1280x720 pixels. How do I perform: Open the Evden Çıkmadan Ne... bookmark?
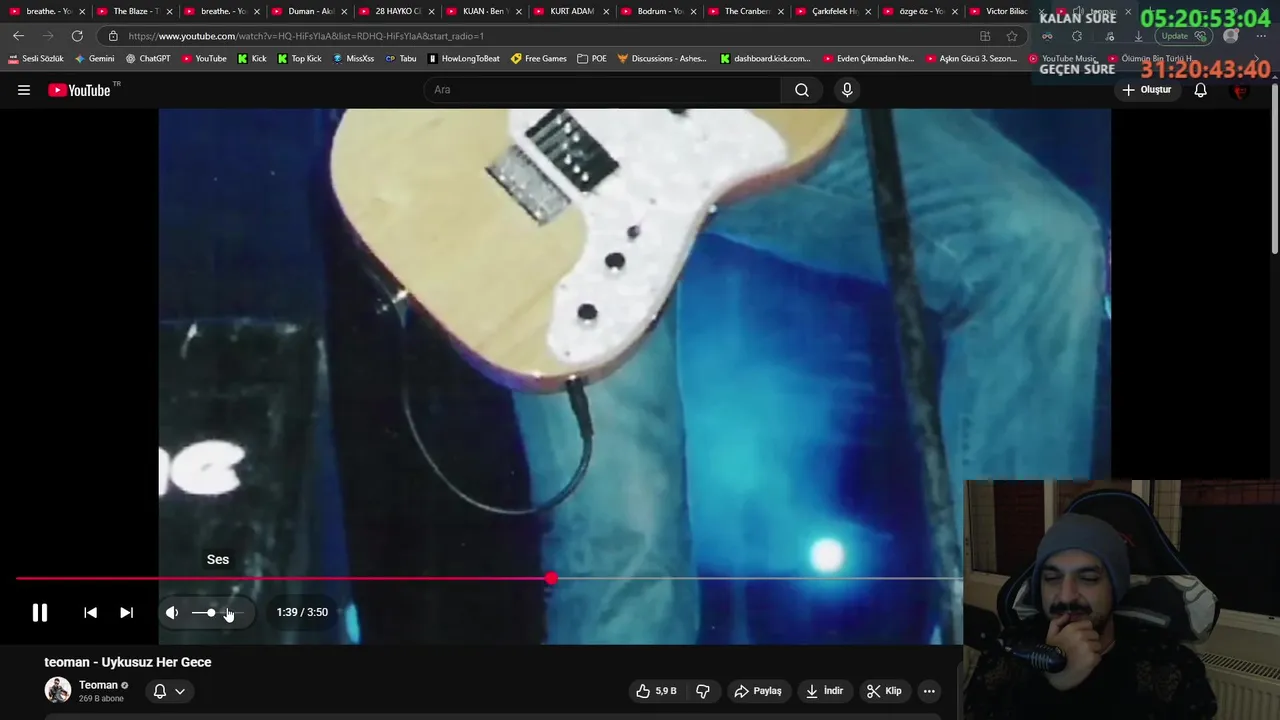point(868,59)
